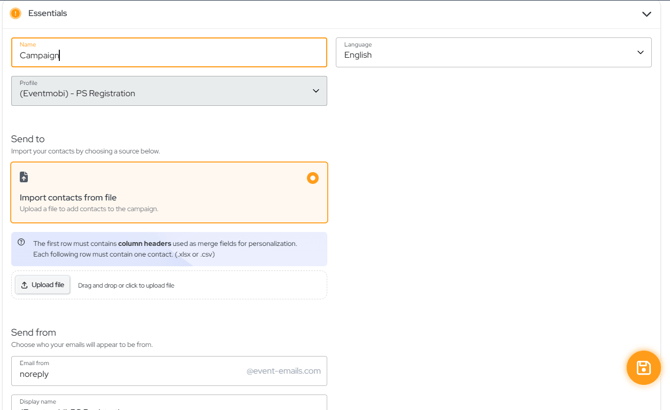Screen dimensions: 670x410
Task: Click the file import document icon
Action: 24,177
